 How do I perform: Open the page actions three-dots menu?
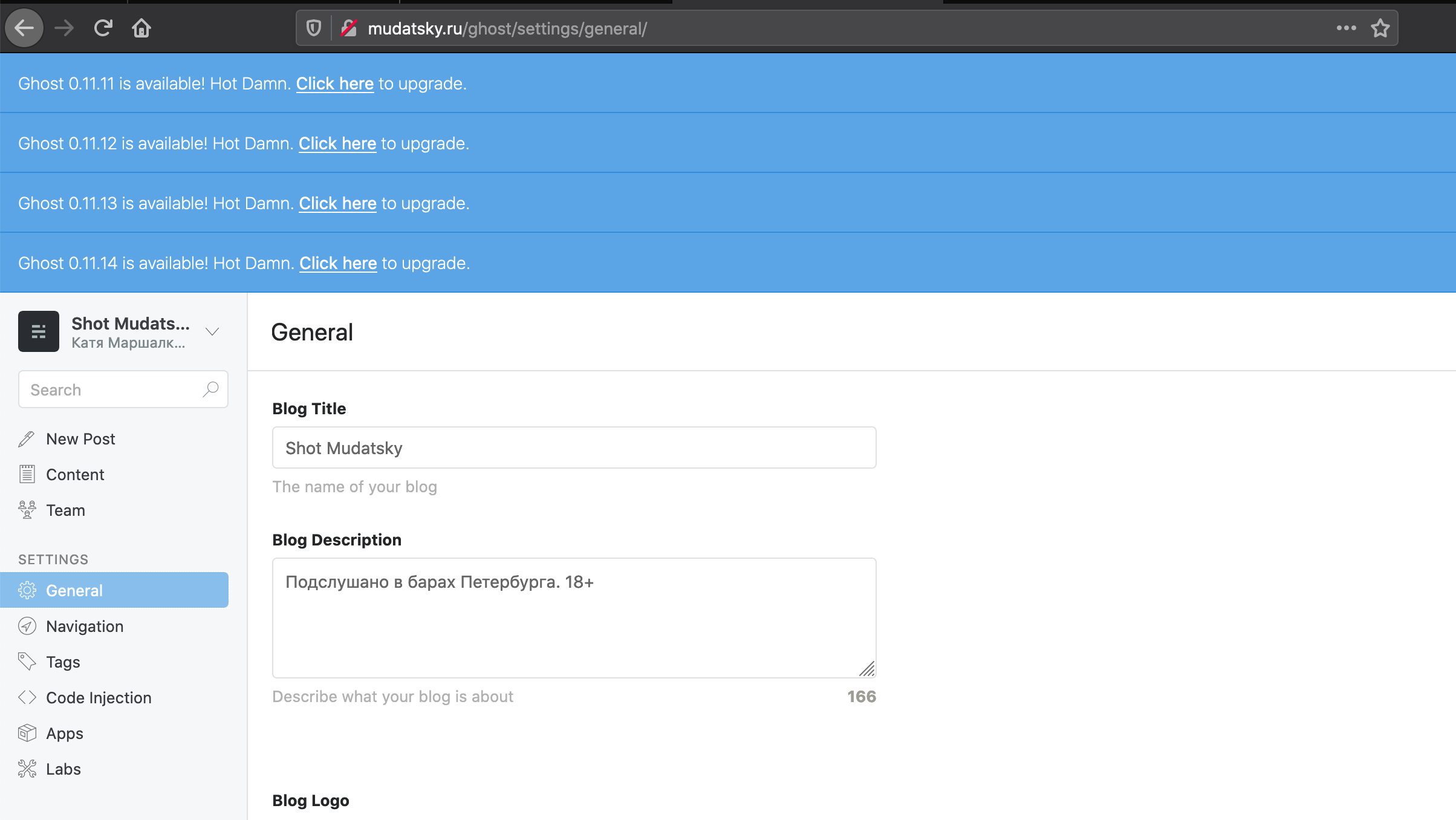[1346, 28]
